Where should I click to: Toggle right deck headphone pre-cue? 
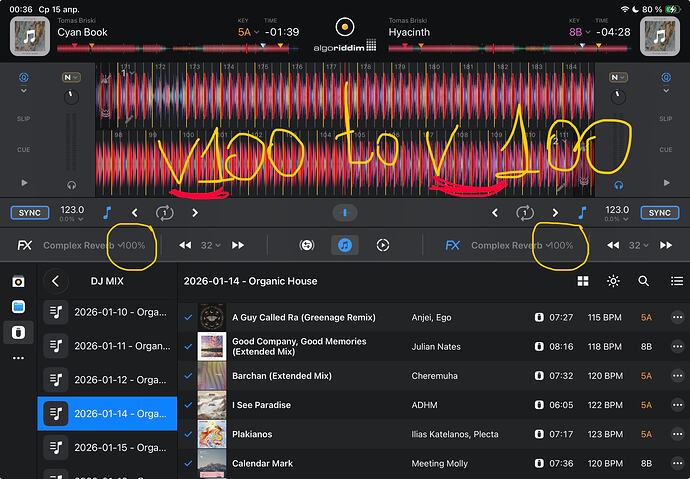[x=618, y=186]
